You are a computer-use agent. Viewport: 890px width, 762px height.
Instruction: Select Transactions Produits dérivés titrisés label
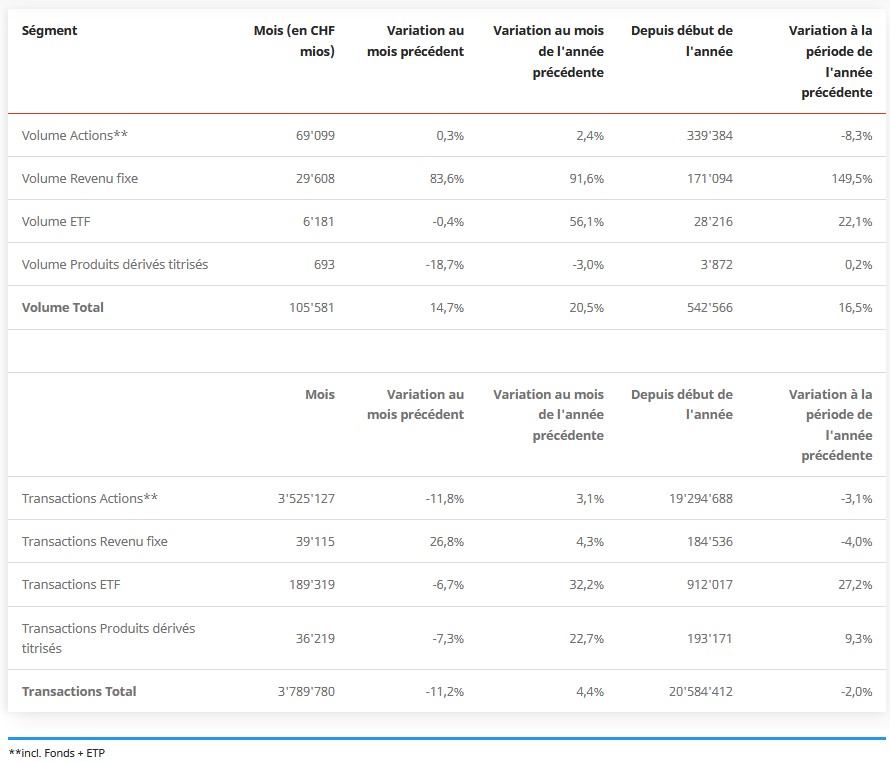tap(108, 638)
